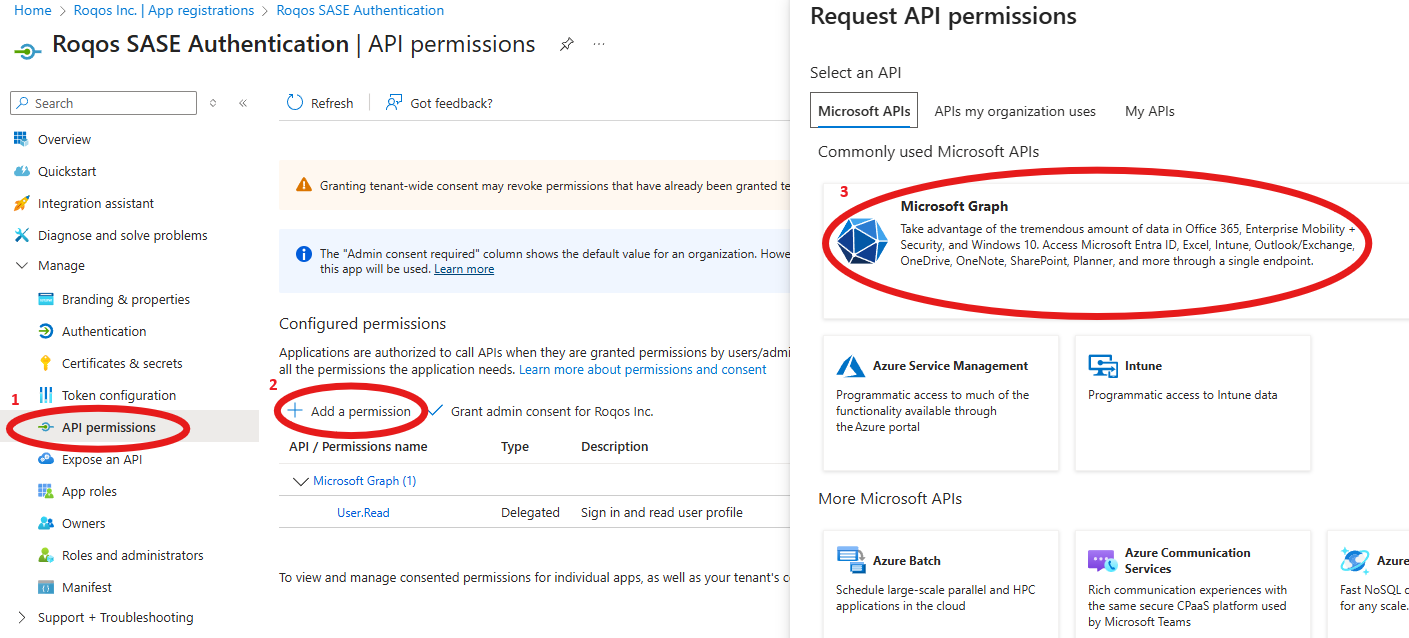Click the sidebar Search field
The image size is (1409, 638).
pos(104,103)
